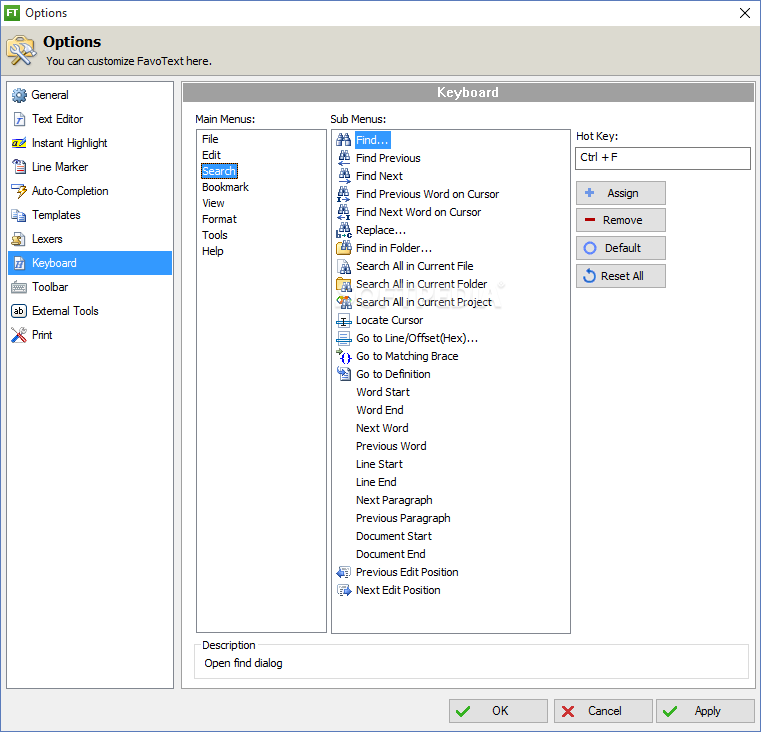Click the Search All in Current File icon
Screen dimensions: 761x732
[344, 266]
